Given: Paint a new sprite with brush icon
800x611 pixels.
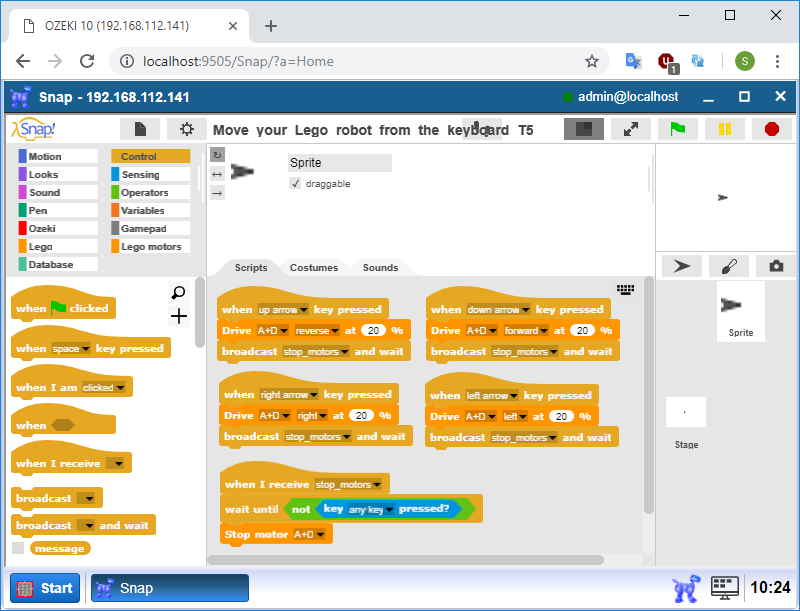Looking at the screenshot, I should [x=729, y=266].
